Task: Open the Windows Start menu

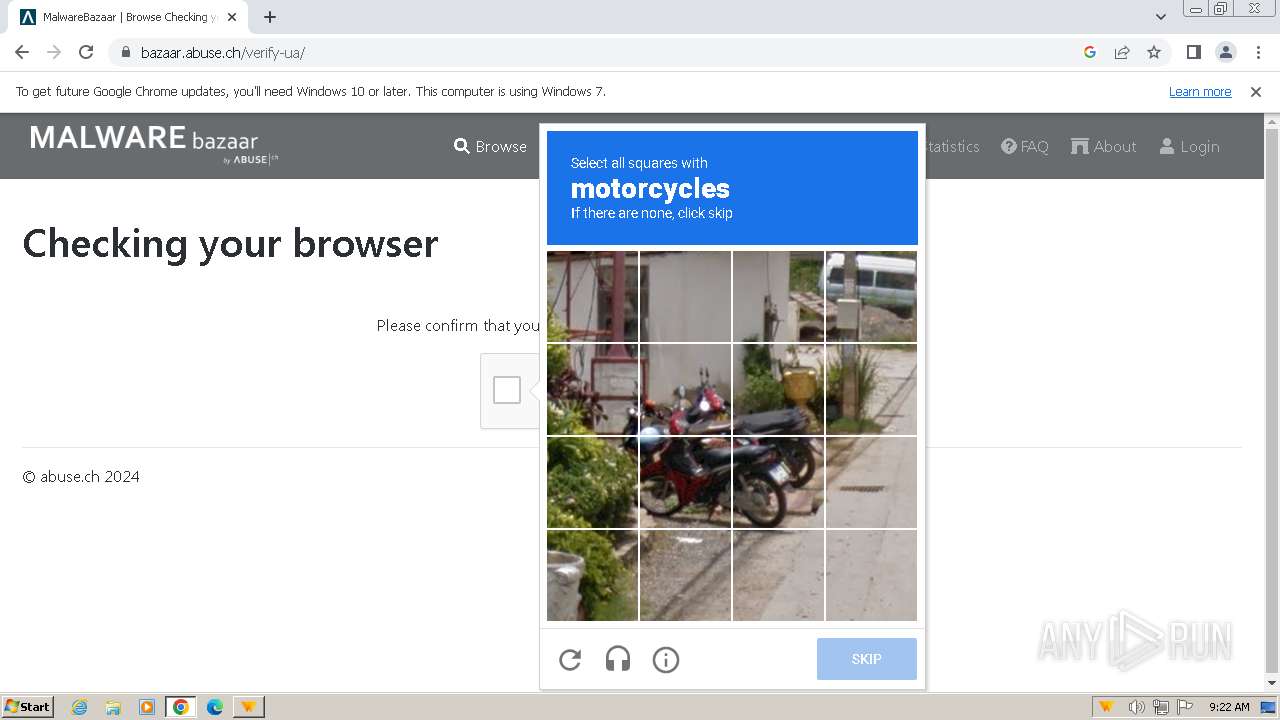Action: pos(27,706)
